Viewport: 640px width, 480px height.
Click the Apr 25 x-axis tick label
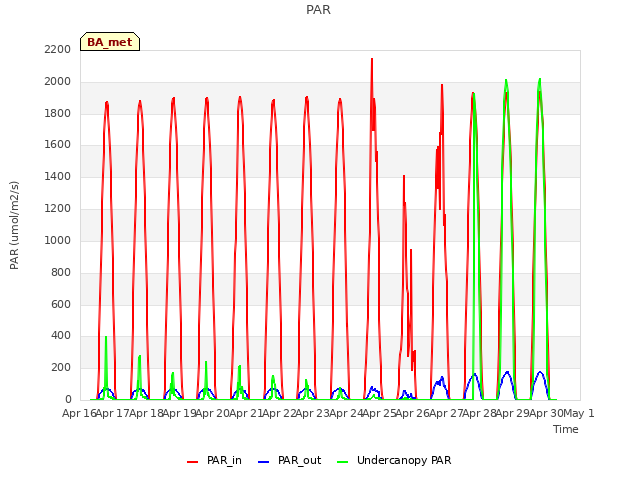click(379, 413)
